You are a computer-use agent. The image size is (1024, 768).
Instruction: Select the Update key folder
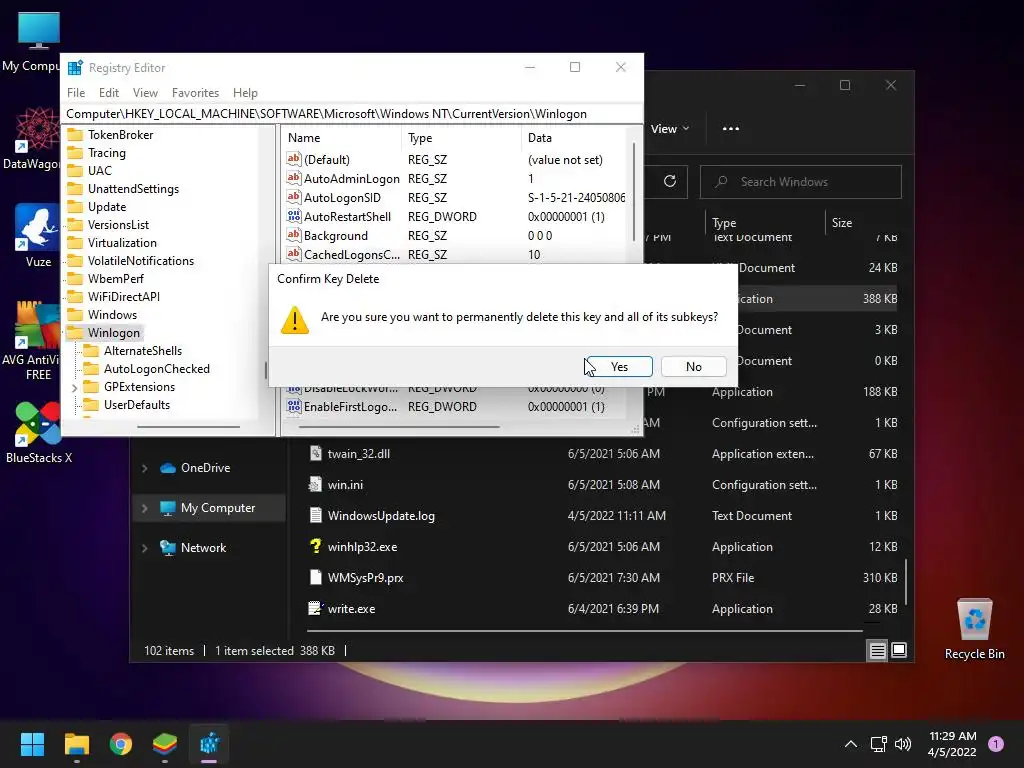click(106, 206)
